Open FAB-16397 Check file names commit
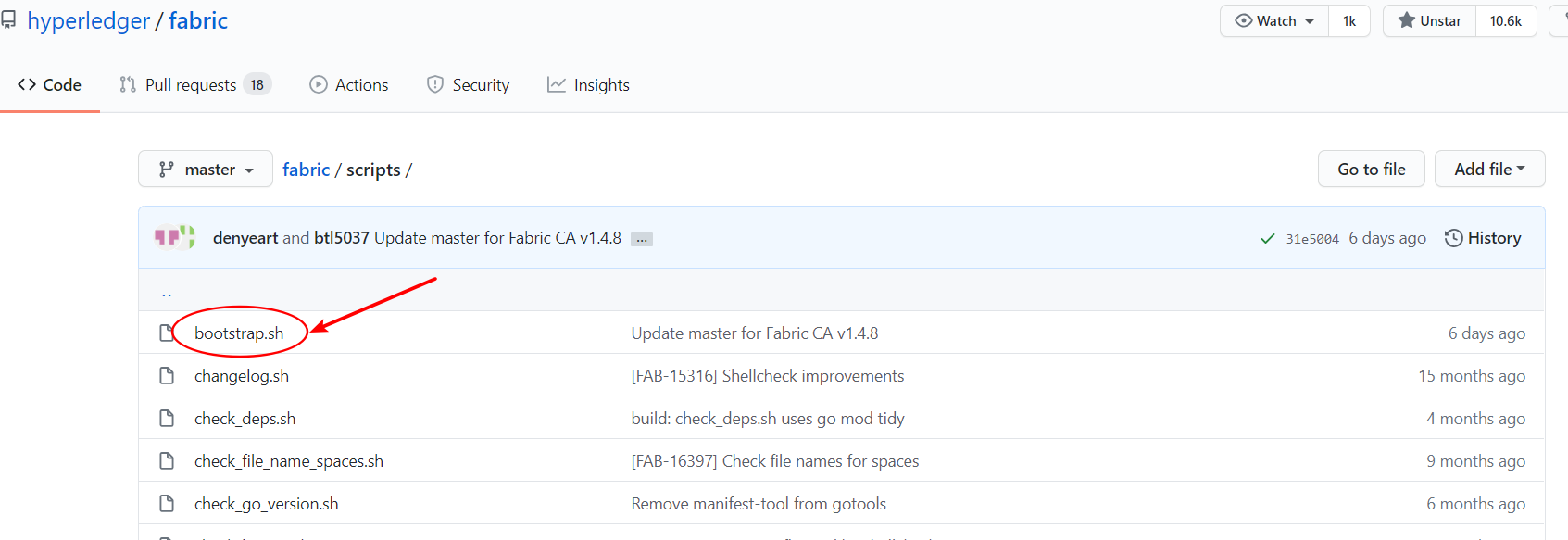 click(x=775, y=460)
